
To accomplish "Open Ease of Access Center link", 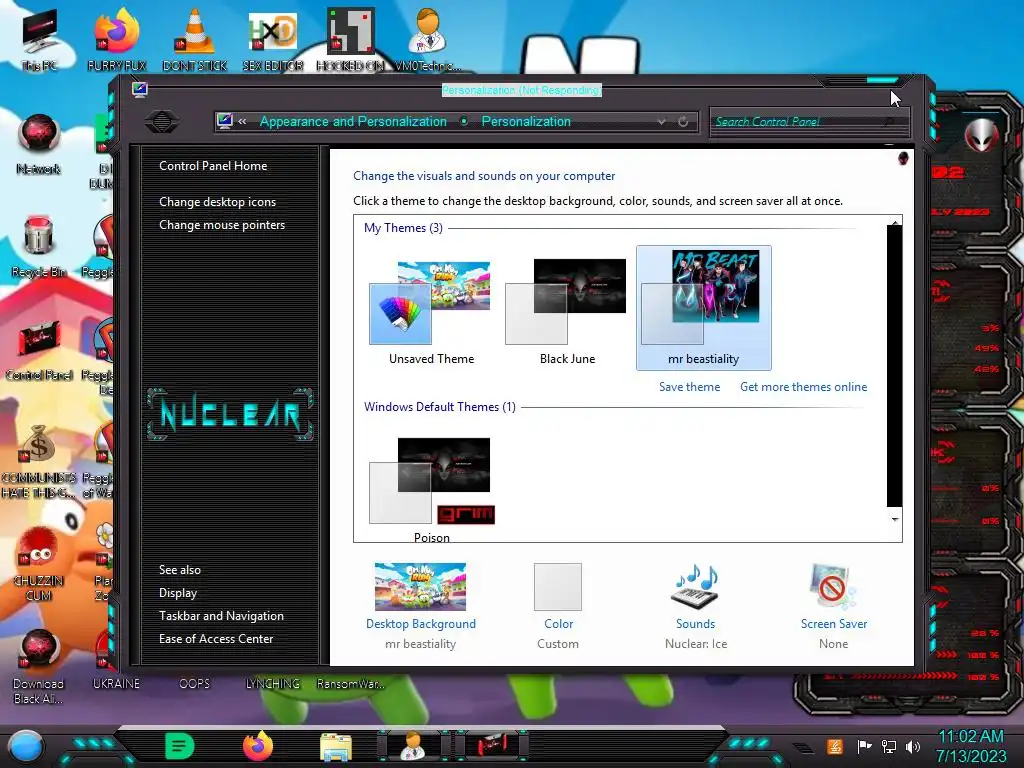I will pyautogui.click(x=216, y=639).
